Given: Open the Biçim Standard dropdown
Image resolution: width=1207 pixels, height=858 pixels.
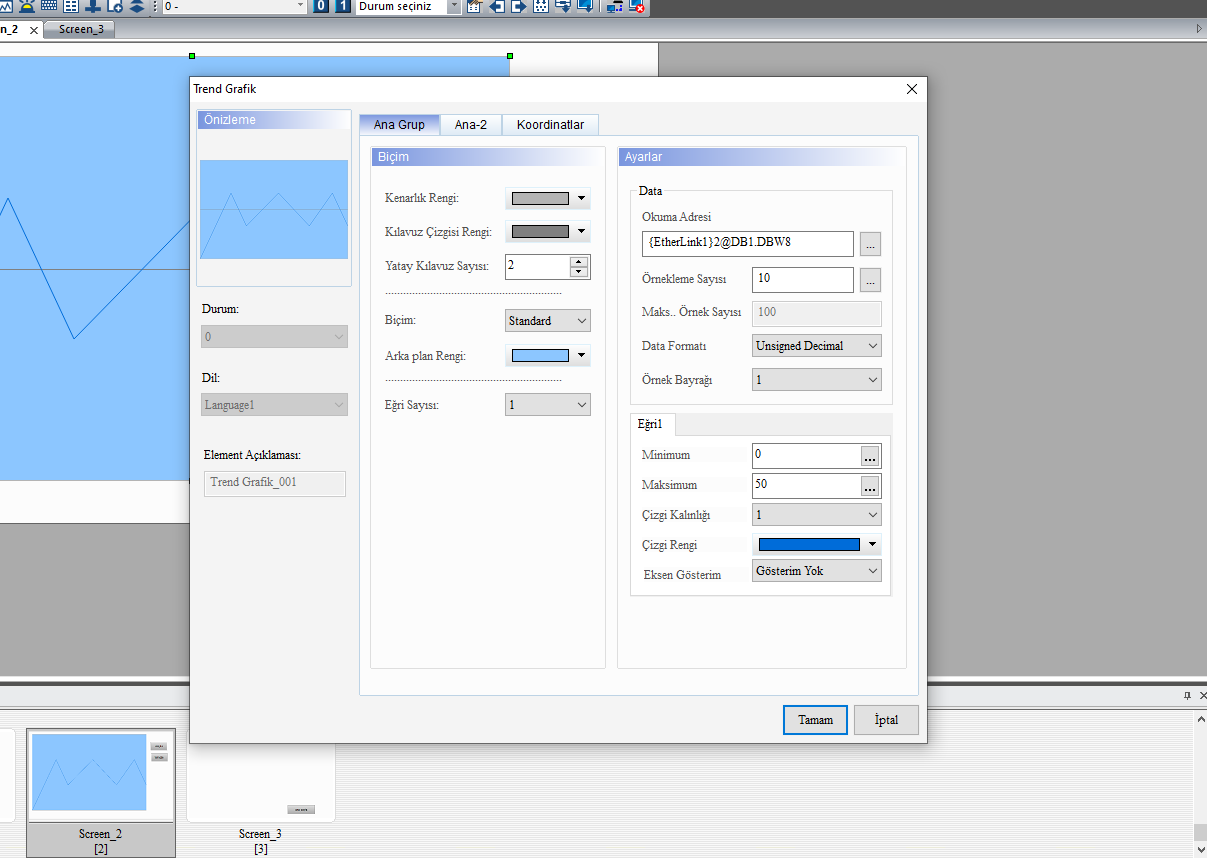Looking at the screenshot, I should coord(548,321).
